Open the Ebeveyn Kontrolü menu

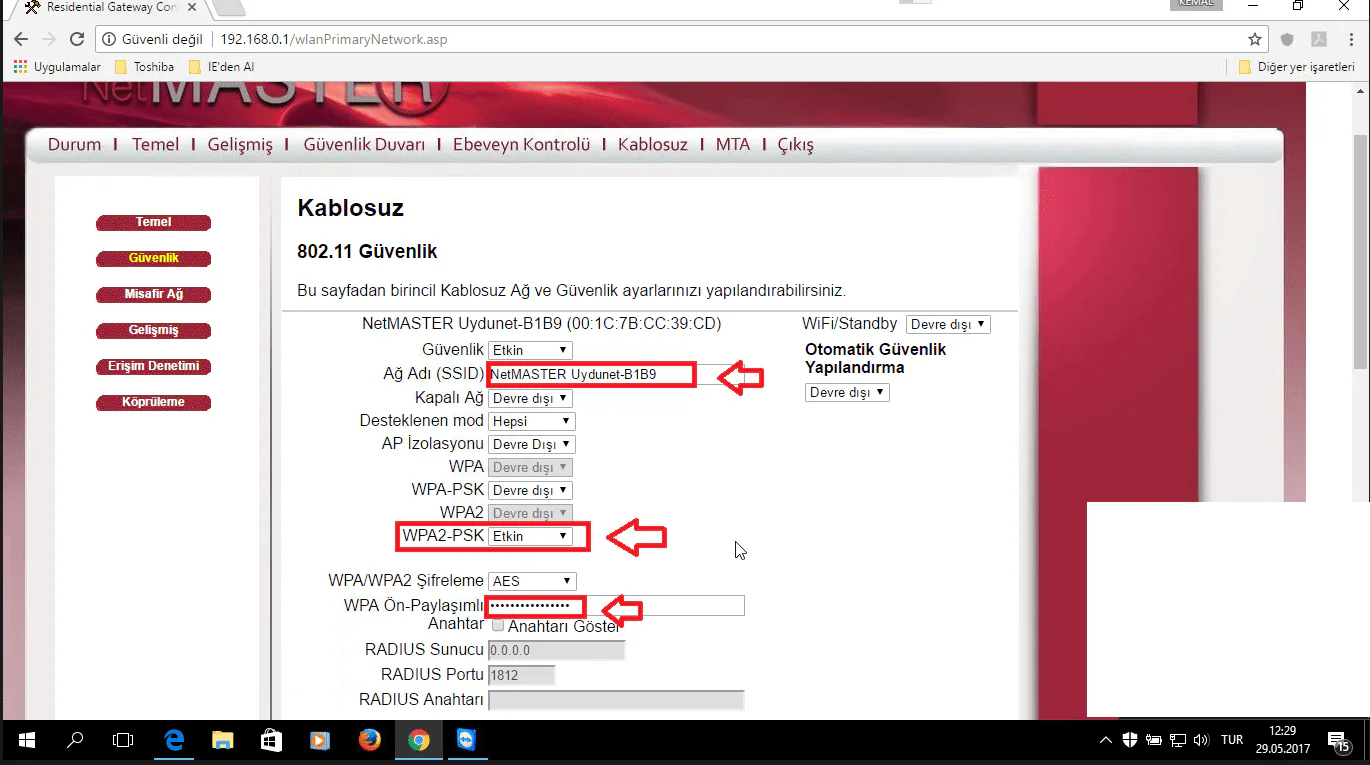point(522,144)
